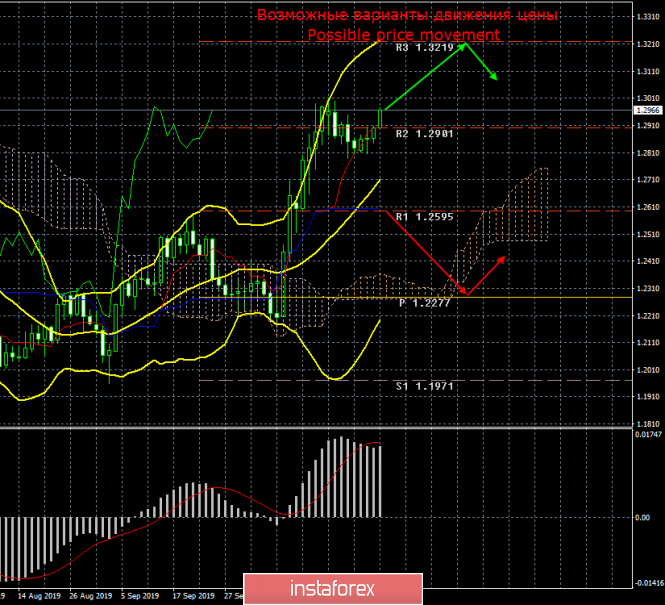The width and height of the screenshot is (665, 605).
Task: Click the R2 1.2901 resistance label
Action: tap(425, 134)
